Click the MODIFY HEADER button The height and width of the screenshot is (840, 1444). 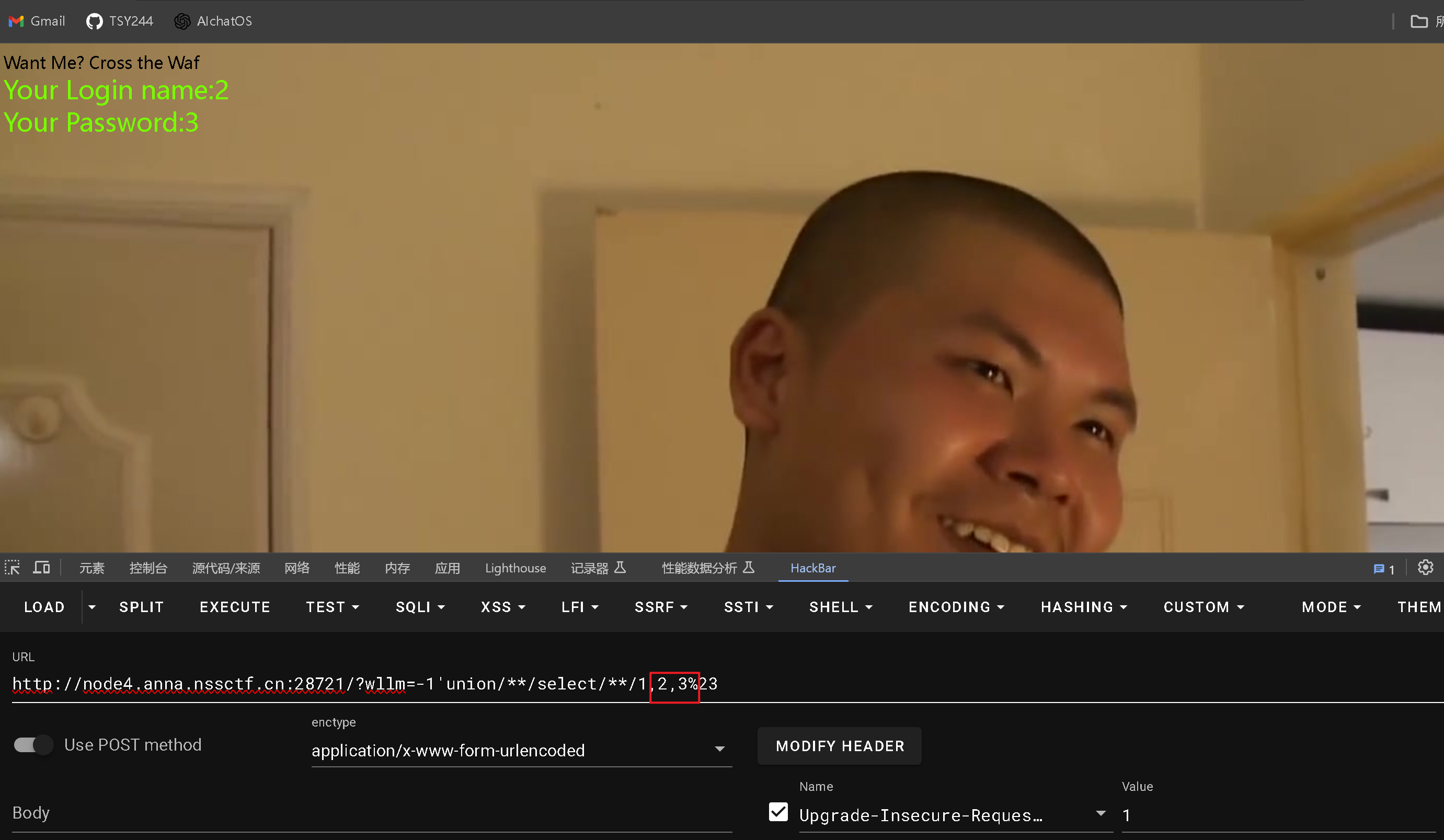pos(840,745)
